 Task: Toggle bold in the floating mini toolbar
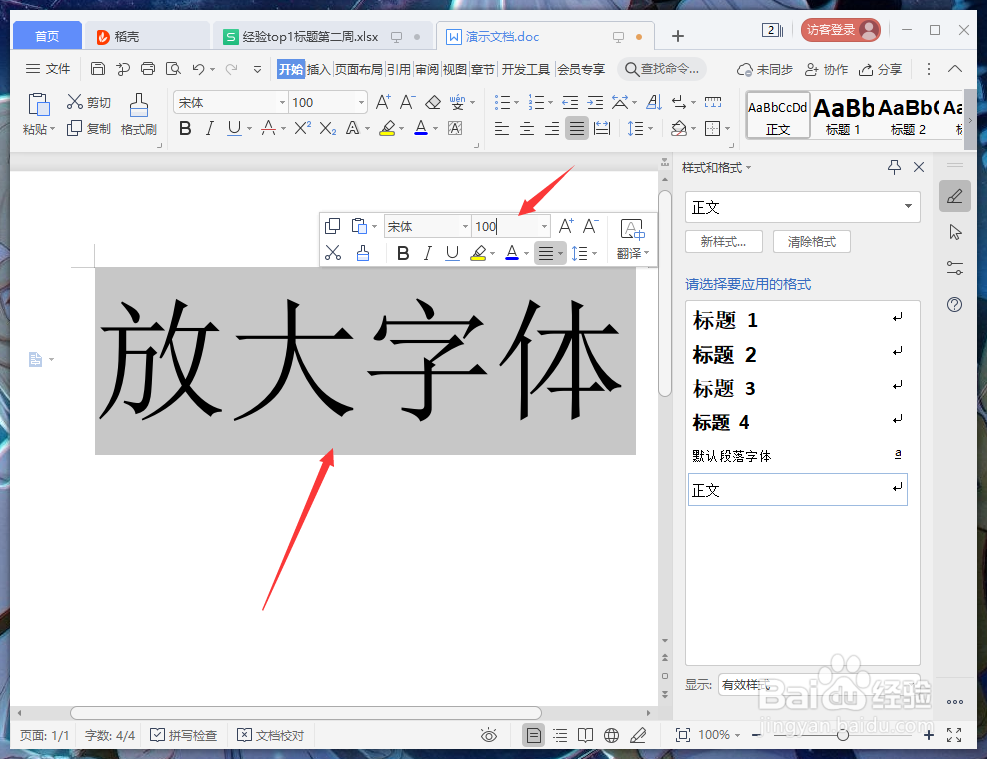tap(403, 253)
